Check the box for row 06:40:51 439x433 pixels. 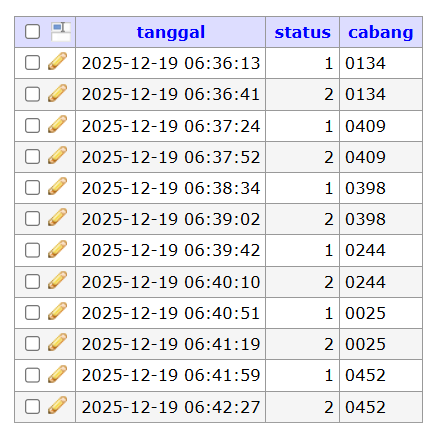[33, 313]
